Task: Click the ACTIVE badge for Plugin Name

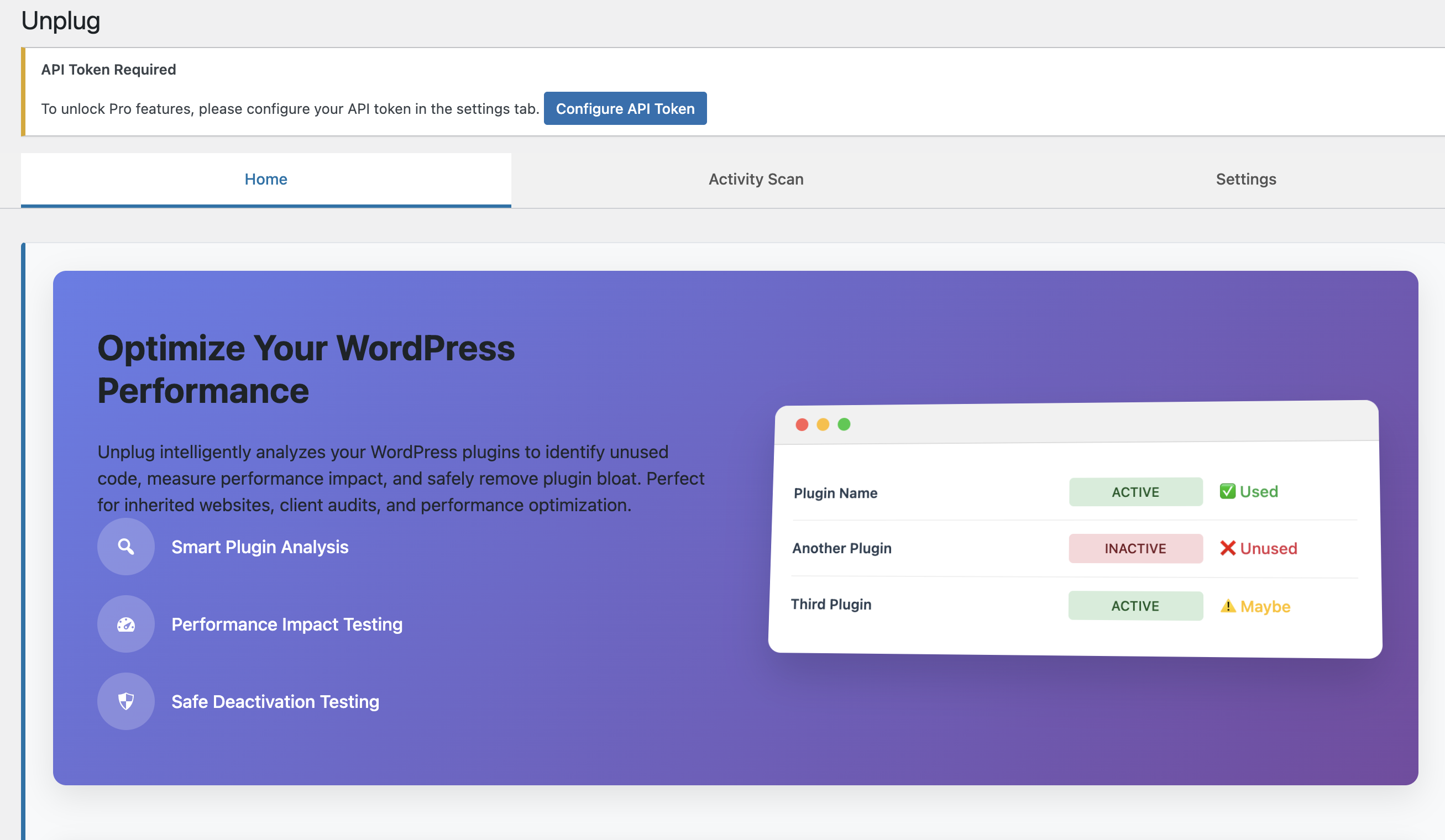Action: point(1136,492)
